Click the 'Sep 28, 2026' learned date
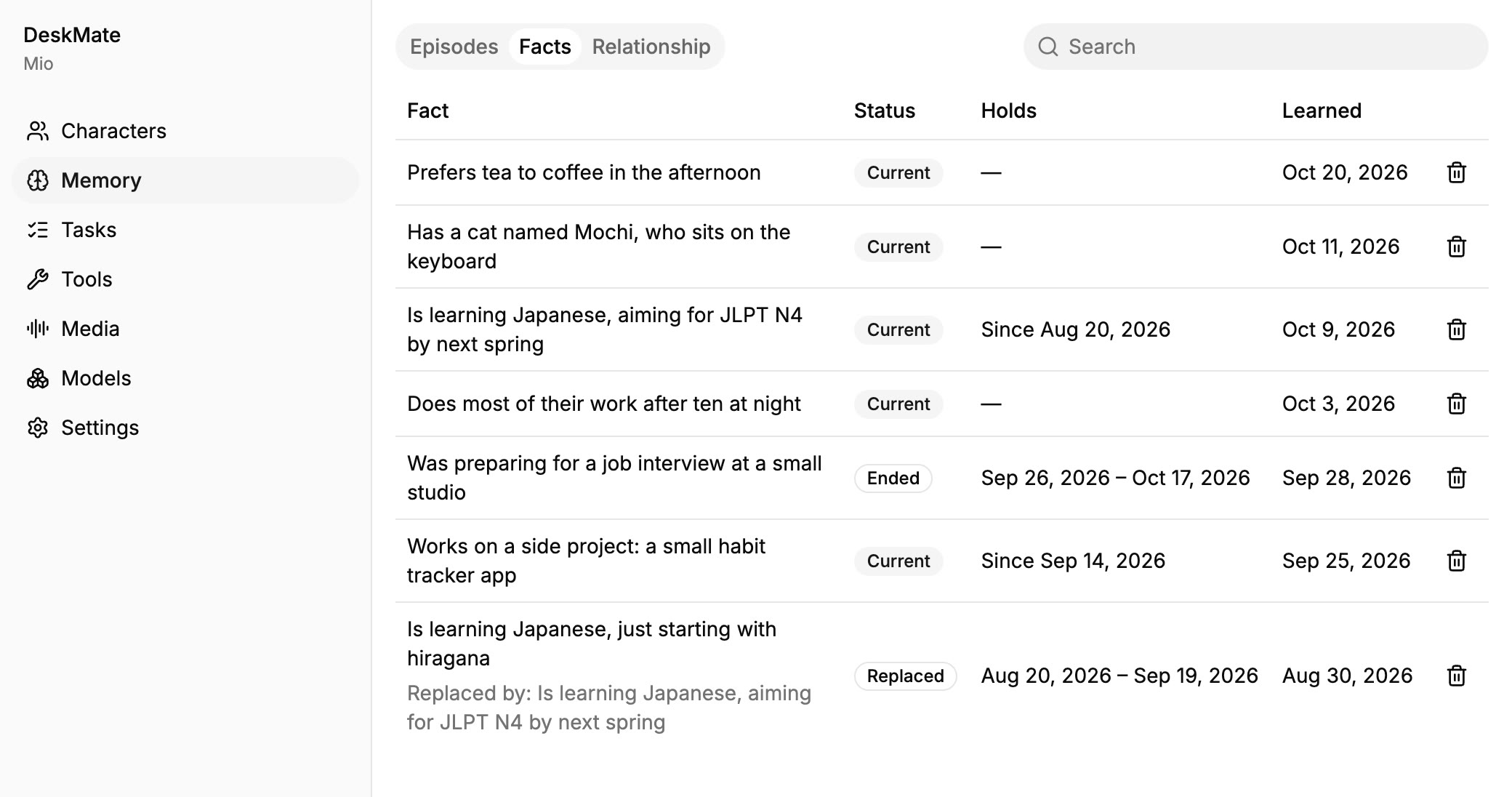Viewport: 1512px width, 797px height. click(x=1346, y=478)
